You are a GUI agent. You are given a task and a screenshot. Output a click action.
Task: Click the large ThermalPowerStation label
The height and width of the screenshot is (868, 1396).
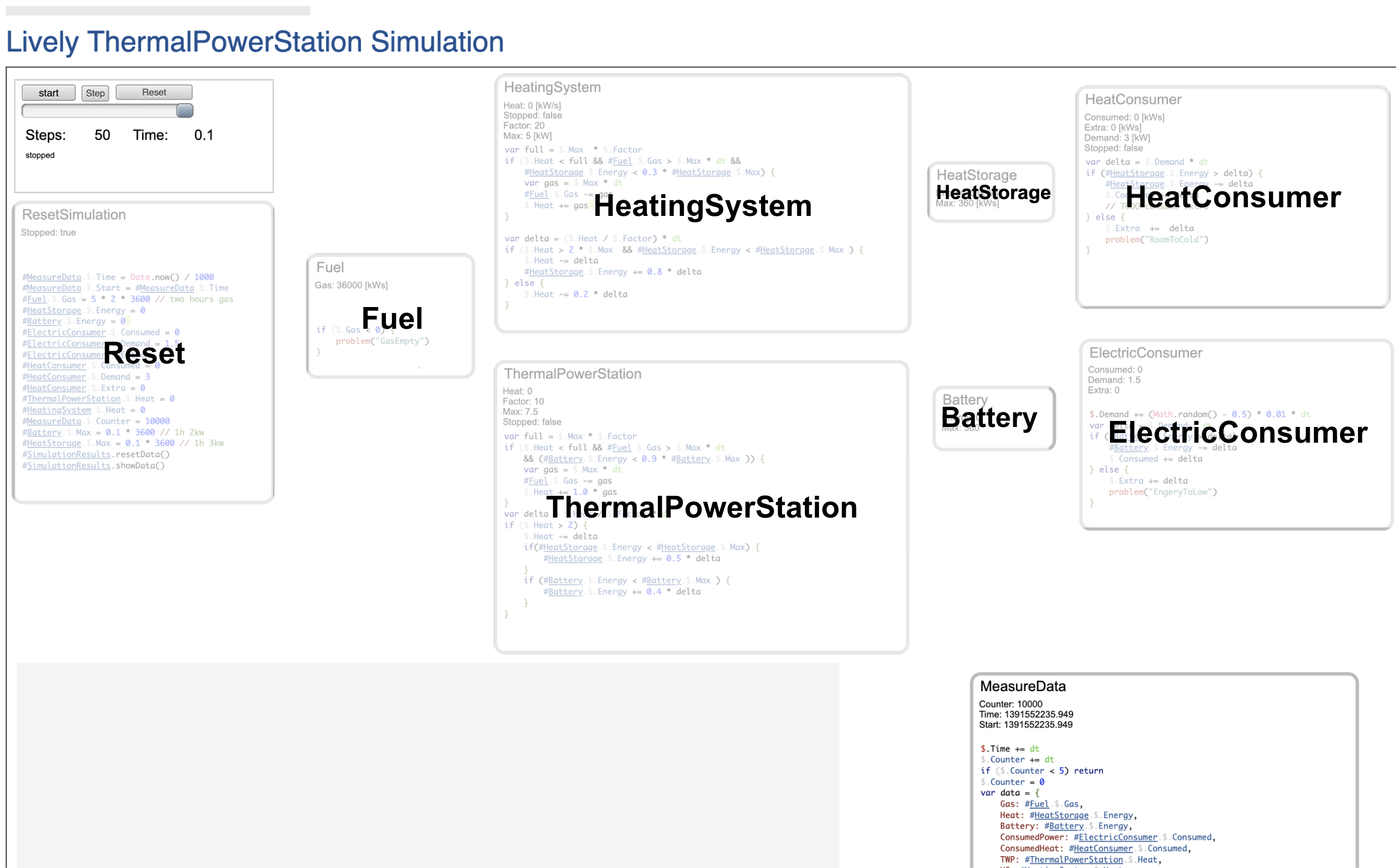pyautogui.click(x=701, y=507)
